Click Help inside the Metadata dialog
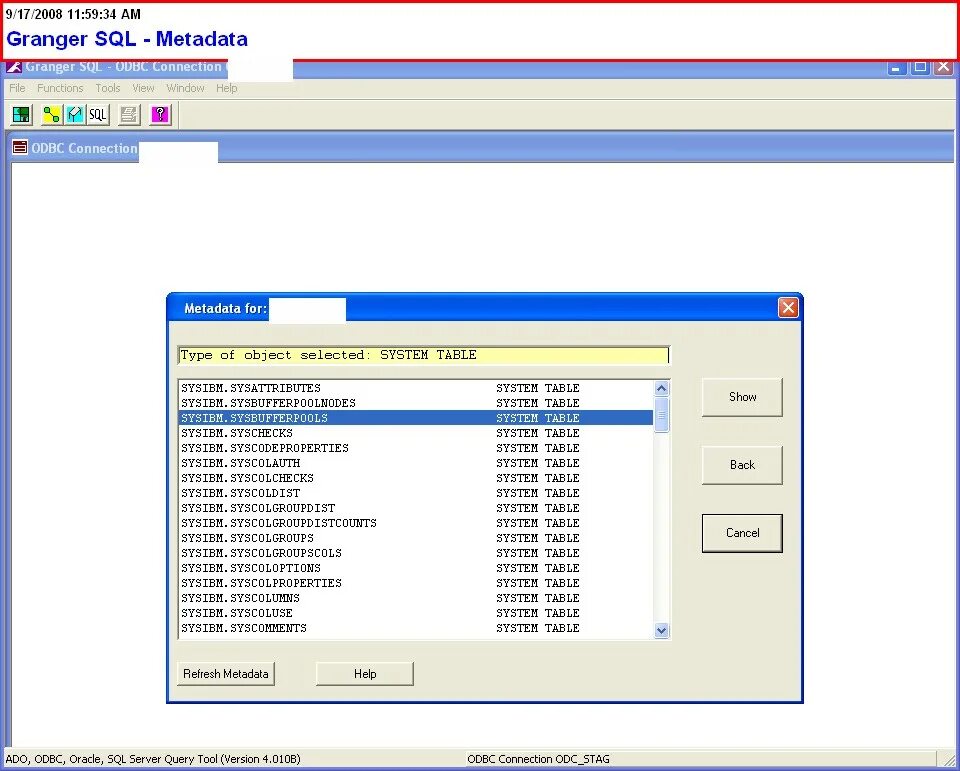This screenshot has width=960, height=771. pyautogui.click(x=364, y=673)
